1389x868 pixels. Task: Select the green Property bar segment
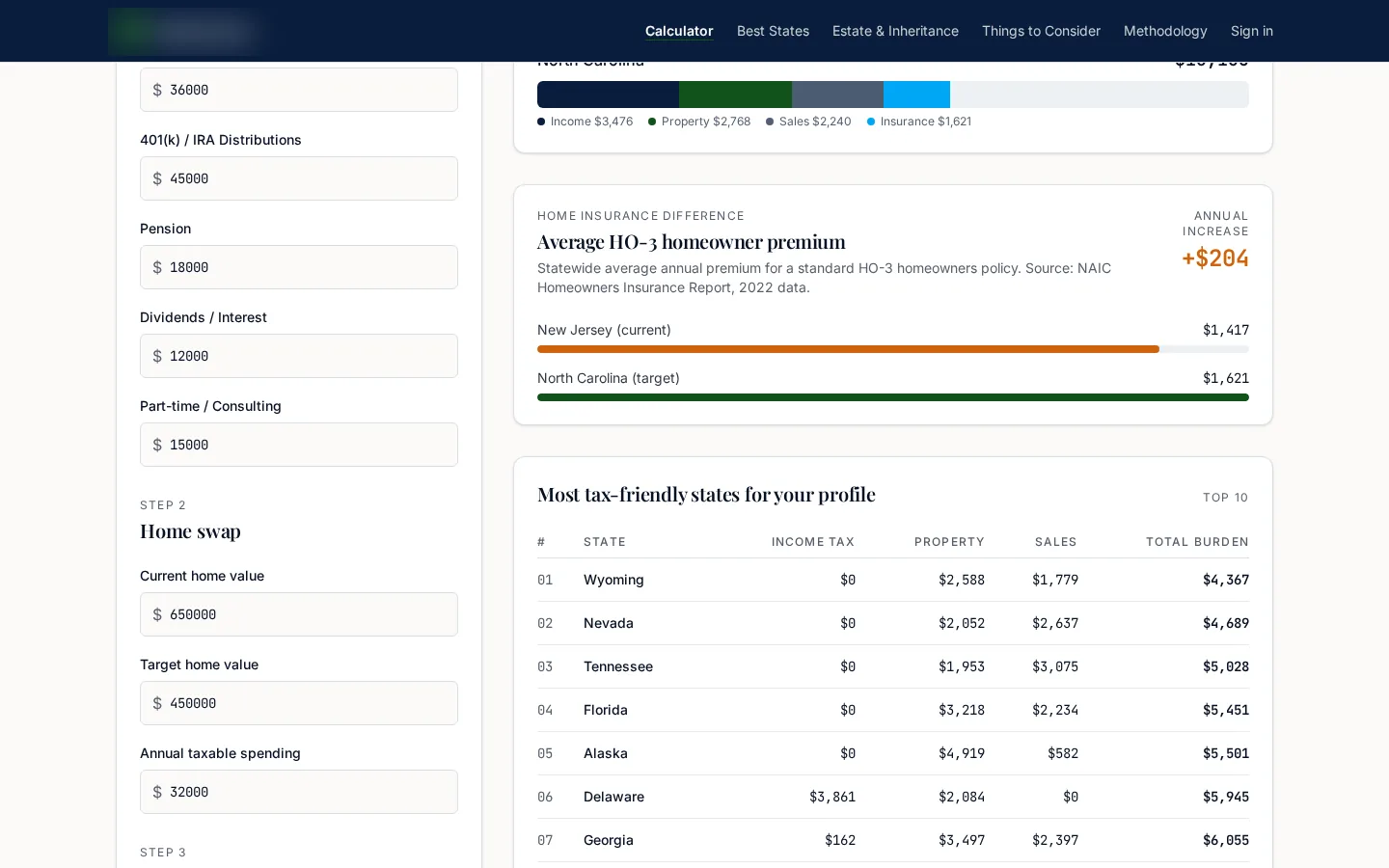point(735,95)
